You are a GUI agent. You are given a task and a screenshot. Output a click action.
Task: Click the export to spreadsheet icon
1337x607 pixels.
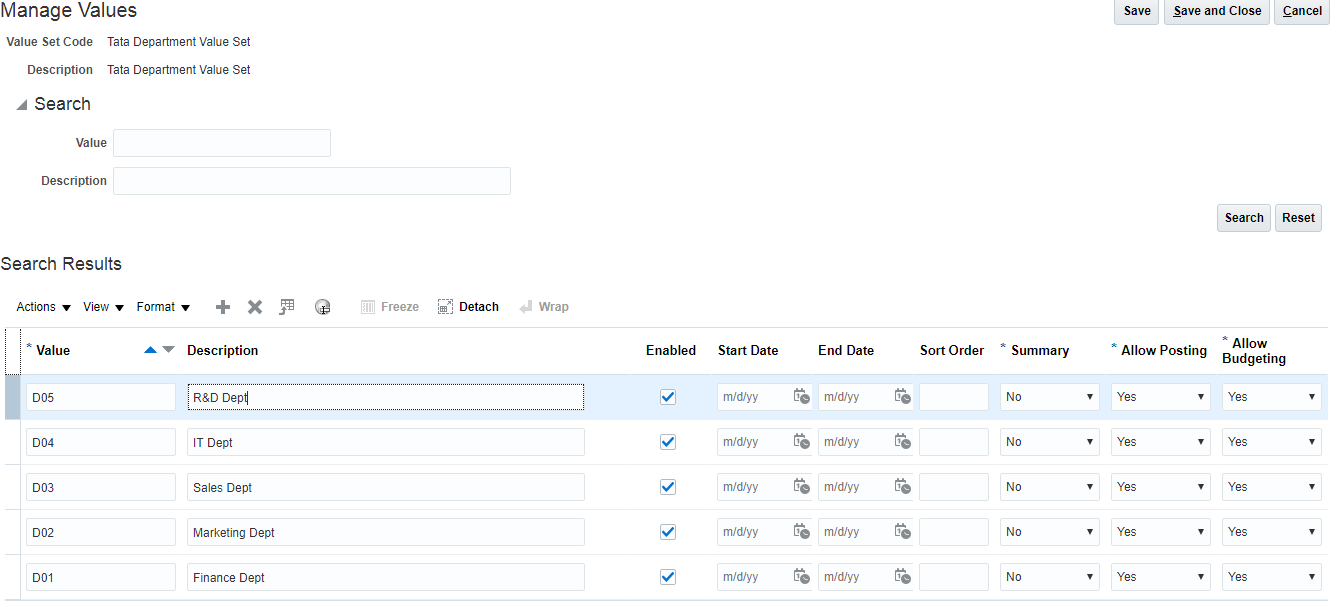coord(287,307)
